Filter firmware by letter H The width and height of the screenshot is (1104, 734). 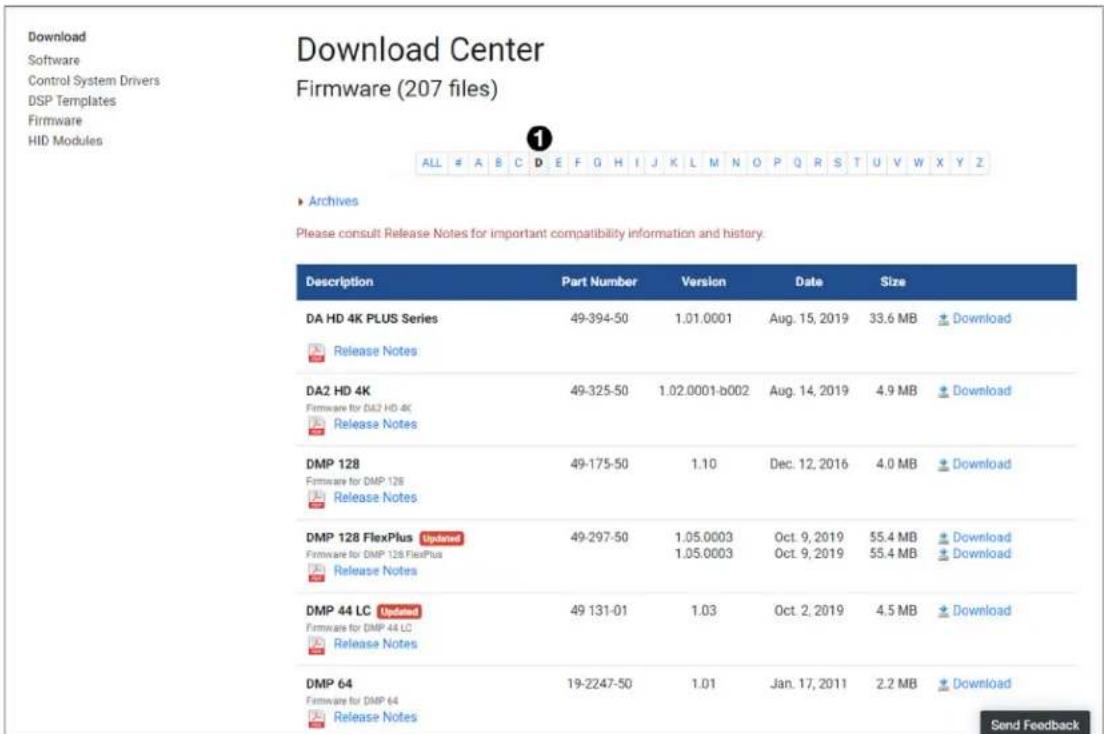point(618,163)
